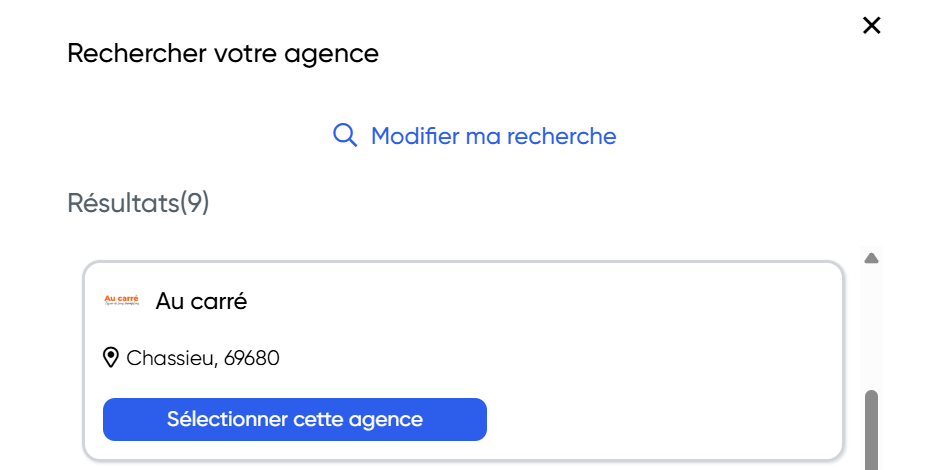Click the location pin icon
The width and height of the screenshot is (926, 470).
tap(111, 357)
